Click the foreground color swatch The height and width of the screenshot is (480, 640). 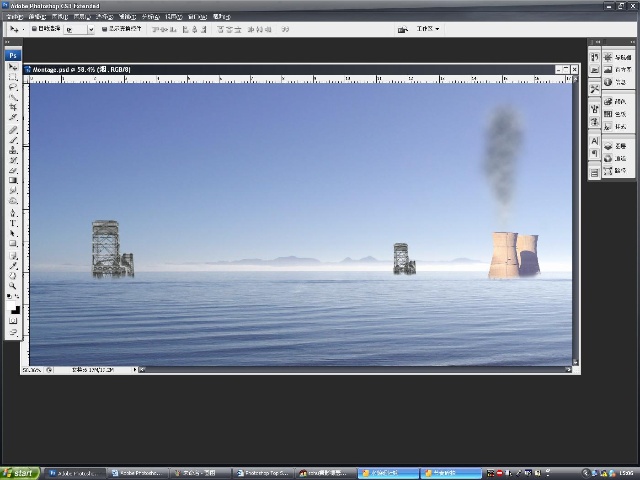10,306
